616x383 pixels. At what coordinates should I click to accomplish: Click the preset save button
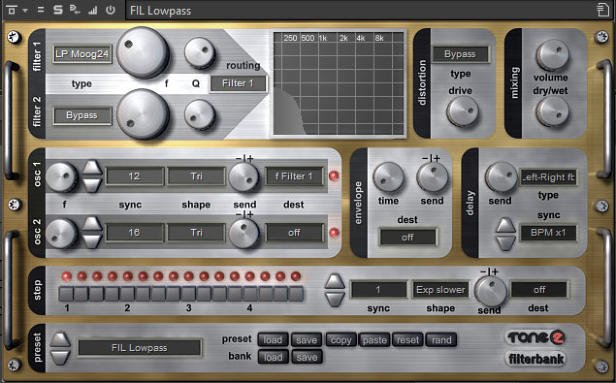click(x=306, y=340)
